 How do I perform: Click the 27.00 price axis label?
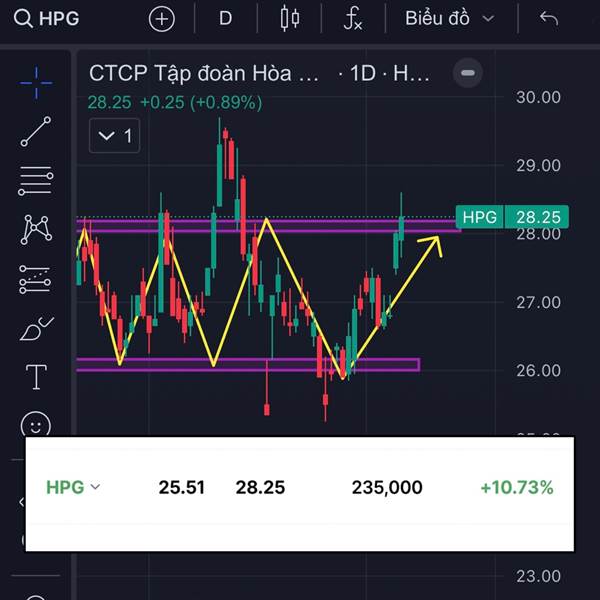point(538,302)
